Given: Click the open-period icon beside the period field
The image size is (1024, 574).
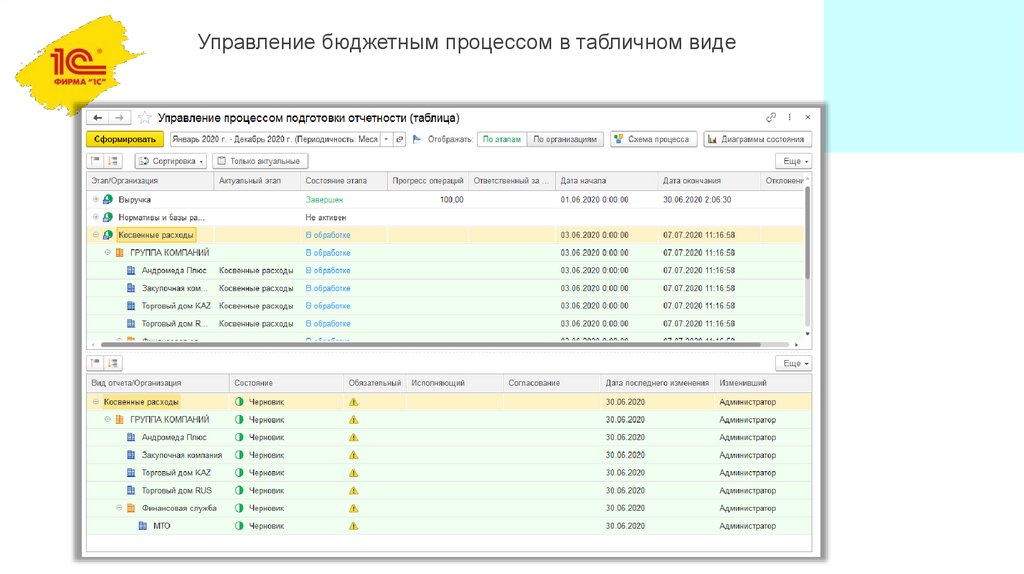Looking at the screenshot, I should point(399,140).
